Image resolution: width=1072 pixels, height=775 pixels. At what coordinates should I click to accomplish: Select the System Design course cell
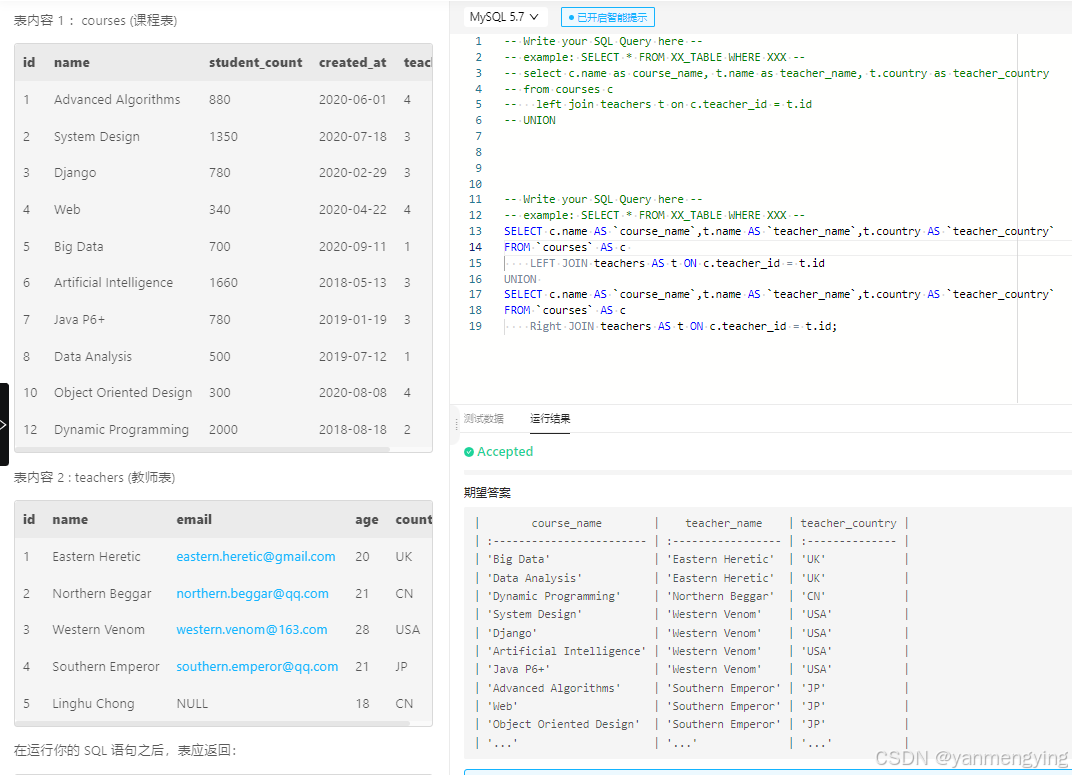point(96,137)
